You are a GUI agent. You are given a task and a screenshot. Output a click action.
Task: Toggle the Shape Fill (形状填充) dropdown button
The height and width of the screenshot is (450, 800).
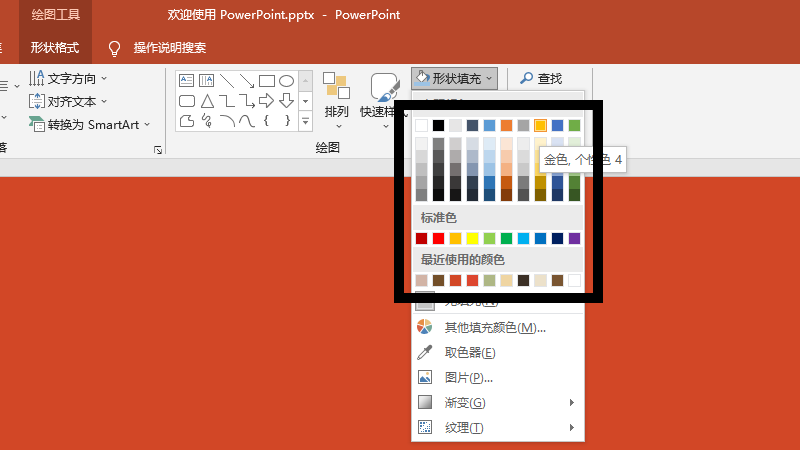click(453, 78)
